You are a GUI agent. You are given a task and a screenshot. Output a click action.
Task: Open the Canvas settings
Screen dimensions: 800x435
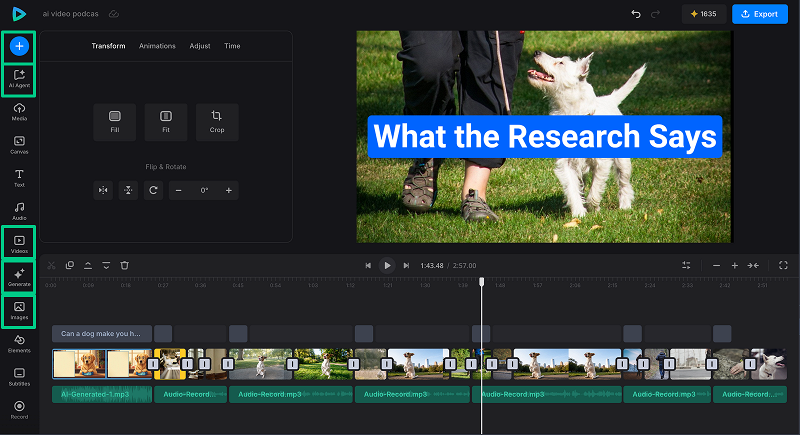(x=19, y=145)
